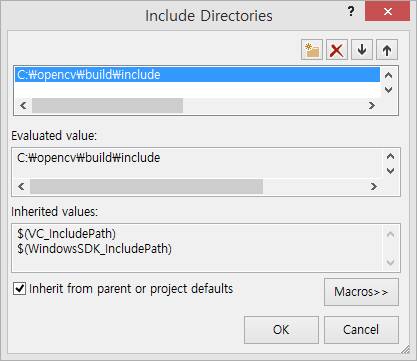This screenshot has width=417, height=361.
Task: Open the dialog help question mark
Action: click(x=351, y=12)
